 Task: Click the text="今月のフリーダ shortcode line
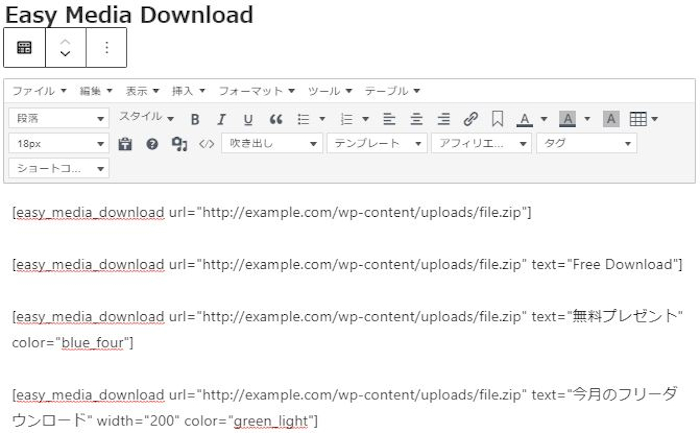tap(345, 395)
